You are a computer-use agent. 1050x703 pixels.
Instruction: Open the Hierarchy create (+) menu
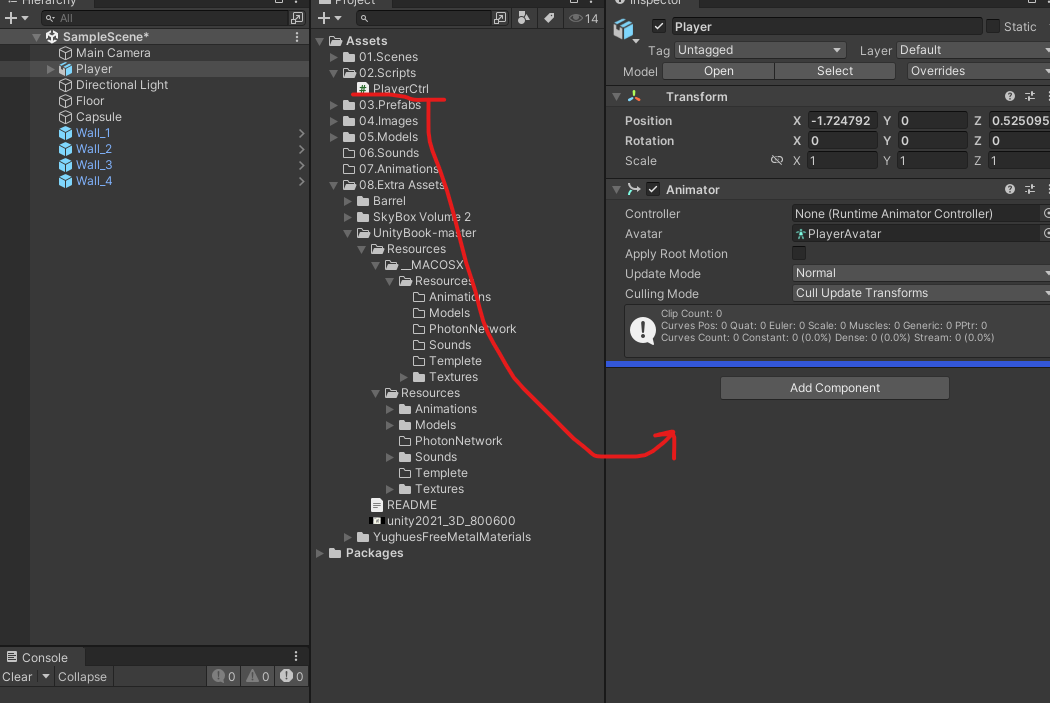pos(16,18)
